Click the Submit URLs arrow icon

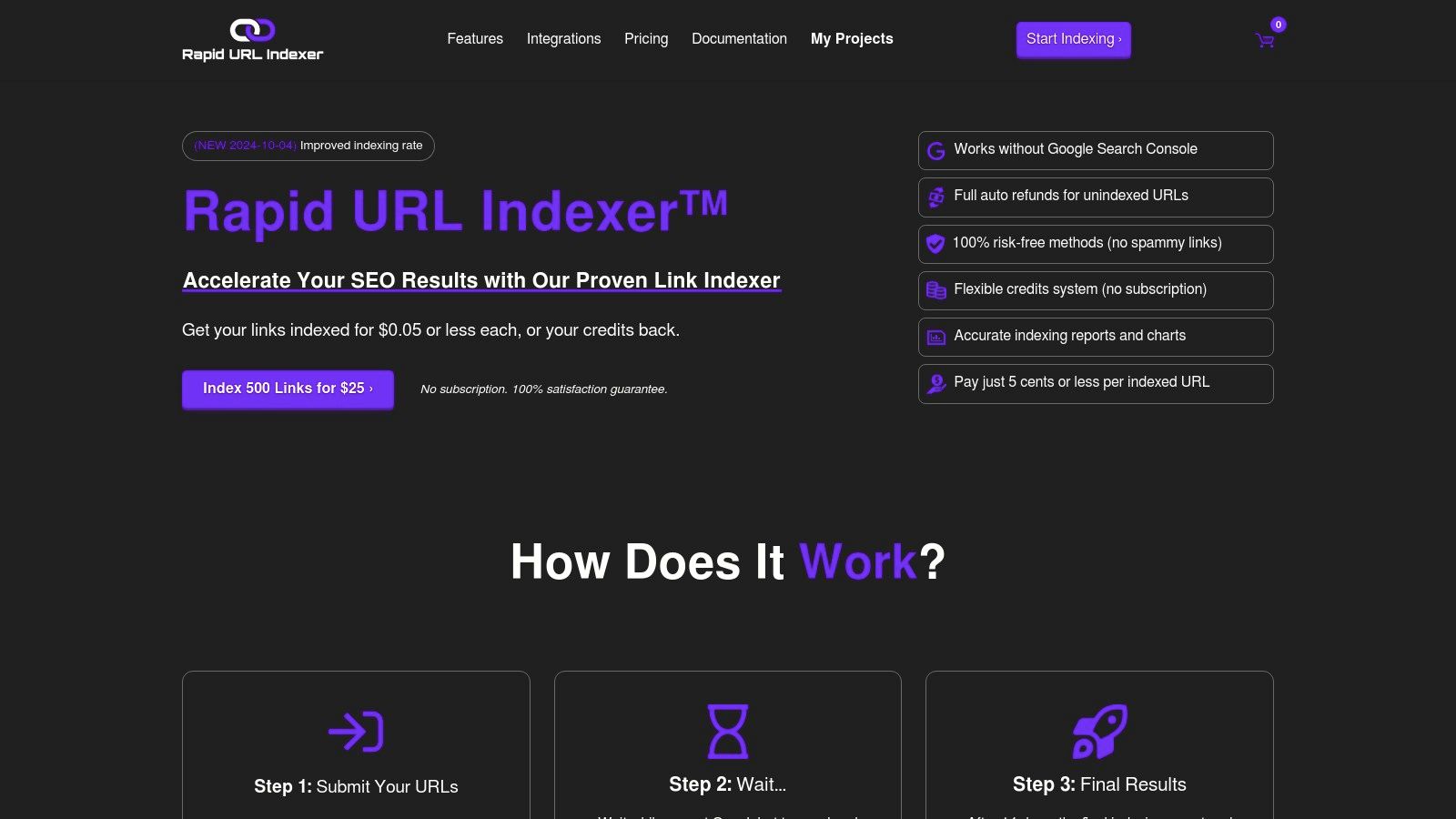coord(356,732)
